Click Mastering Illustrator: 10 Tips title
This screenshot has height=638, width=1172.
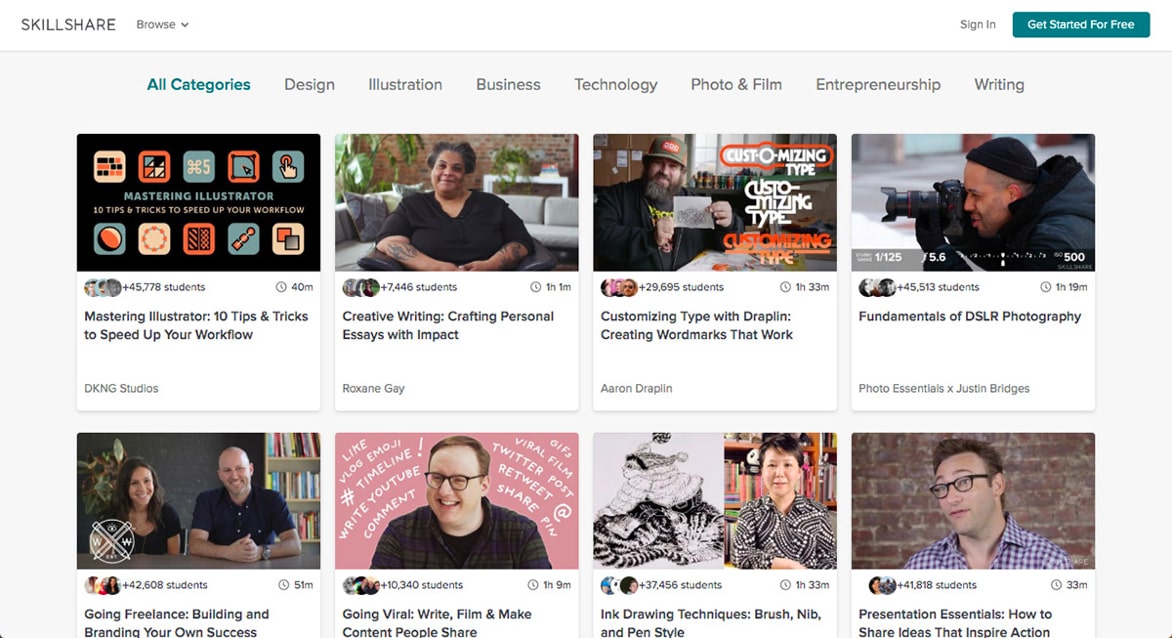coord(196,326)
